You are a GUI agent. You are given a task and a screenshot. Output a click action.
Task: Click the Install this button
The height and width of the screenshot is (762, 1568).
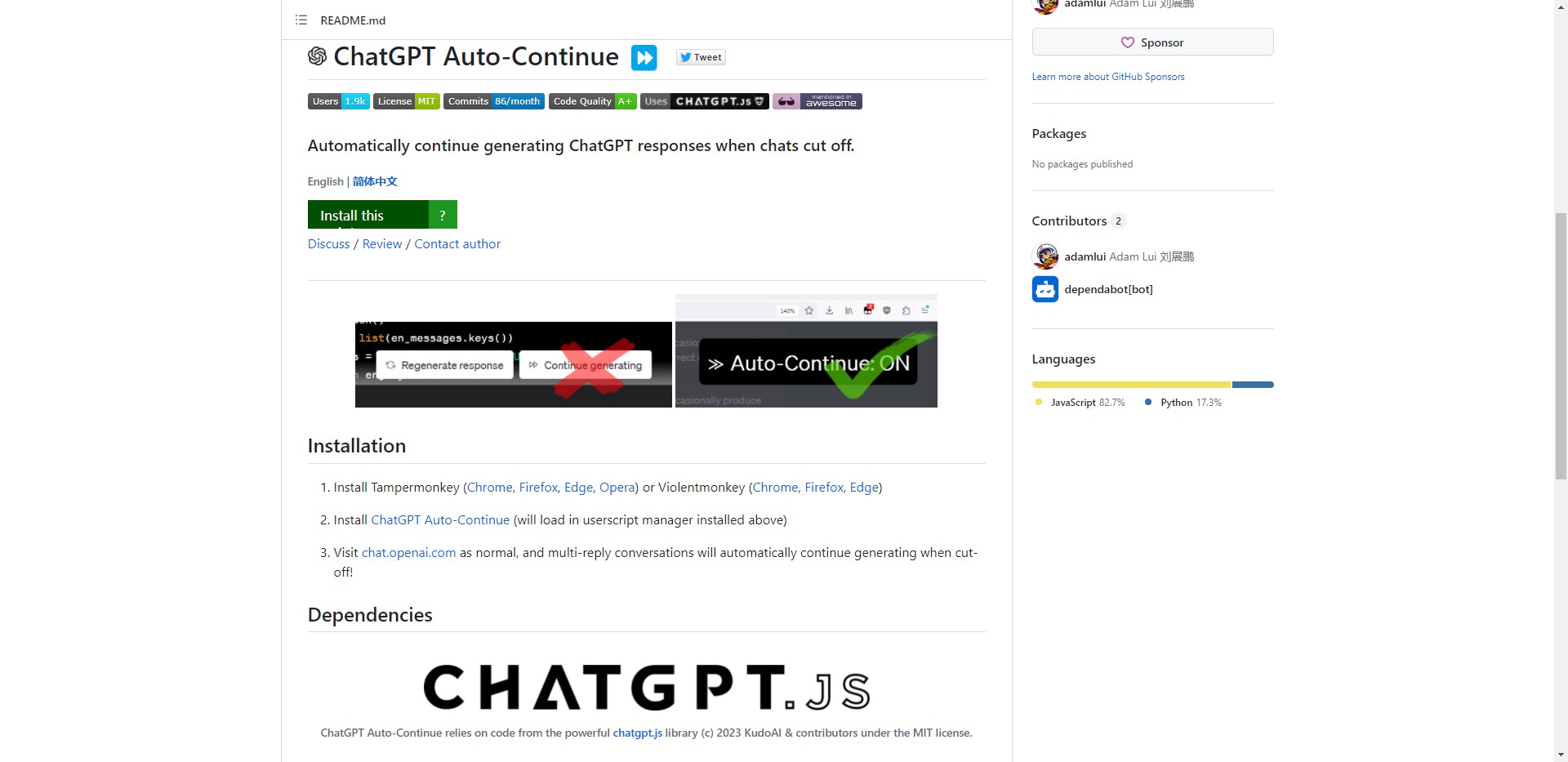[368, 215]
